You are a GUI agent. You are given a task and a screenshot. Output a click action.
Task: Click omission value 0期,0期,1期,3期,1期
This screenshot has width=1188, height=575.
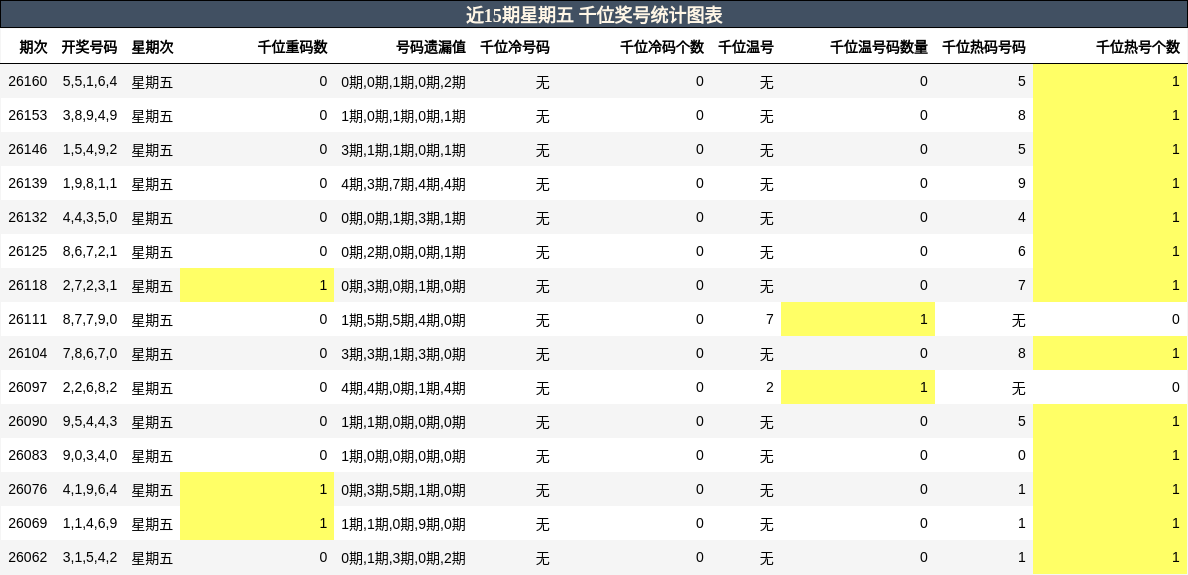click(x=403, y=218)
